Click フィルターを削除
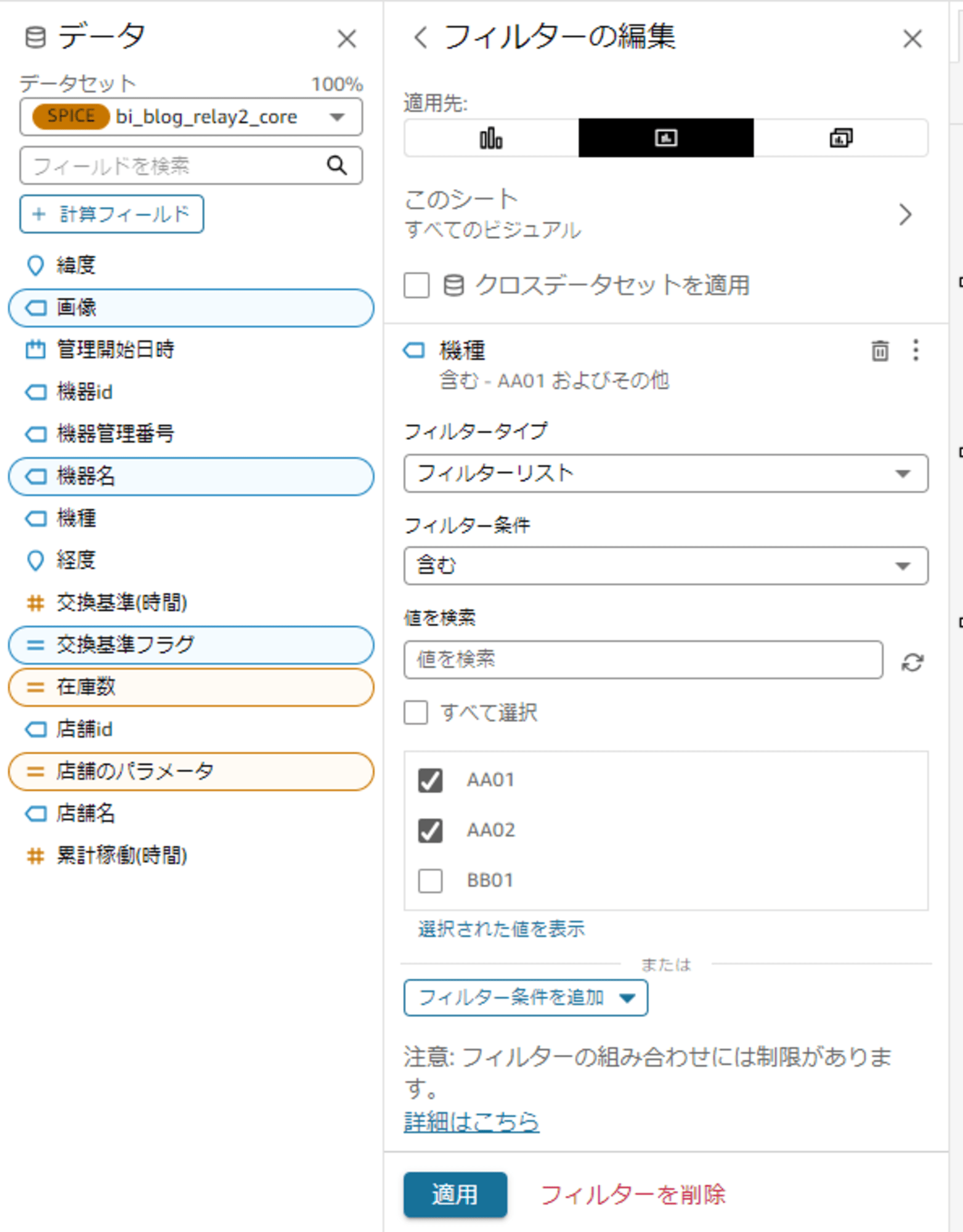Image resolution: width=963 pixels, height=1232 pixels. [633, 1194]
